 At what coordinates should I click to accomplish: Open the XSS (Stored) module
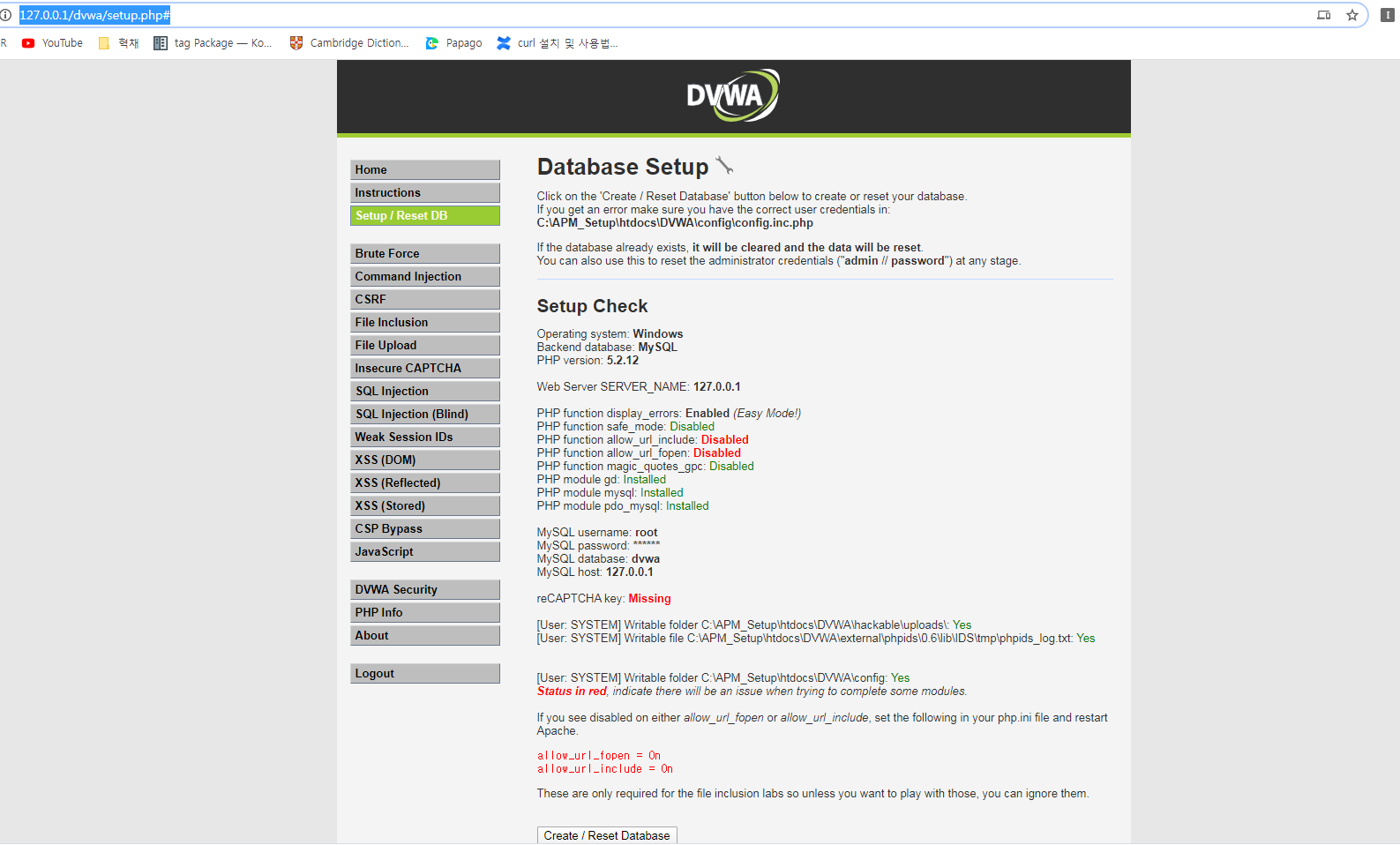coord(425,505)
